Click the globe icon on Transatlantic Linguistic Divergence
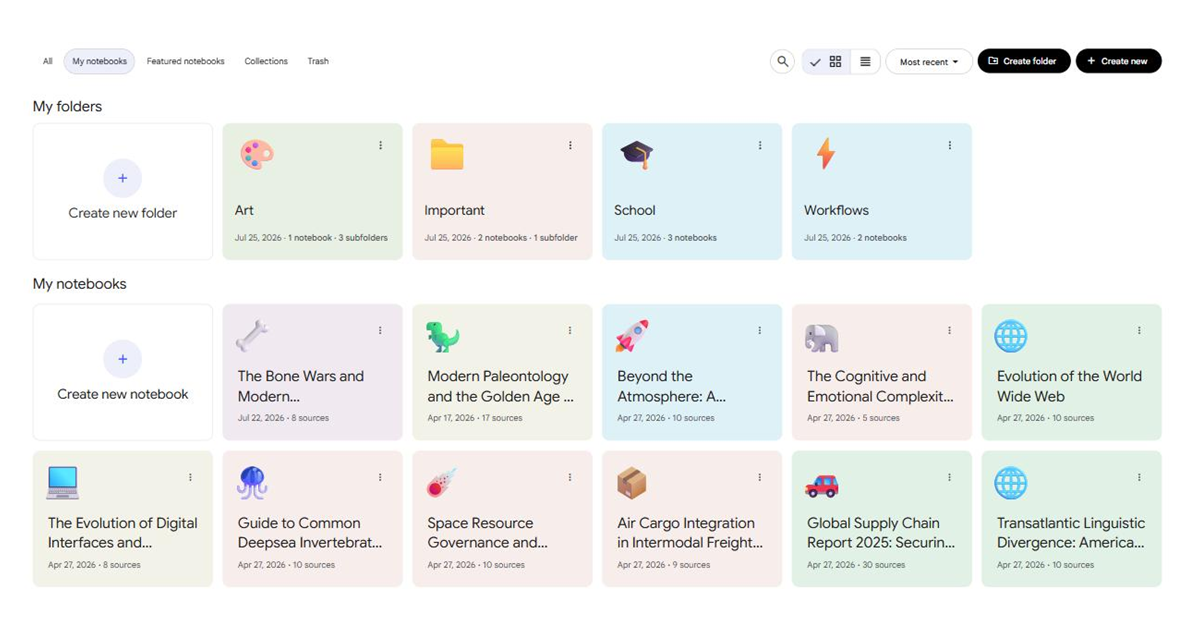The height and width of the screenshot is (630, 1200). point(1011,483)
